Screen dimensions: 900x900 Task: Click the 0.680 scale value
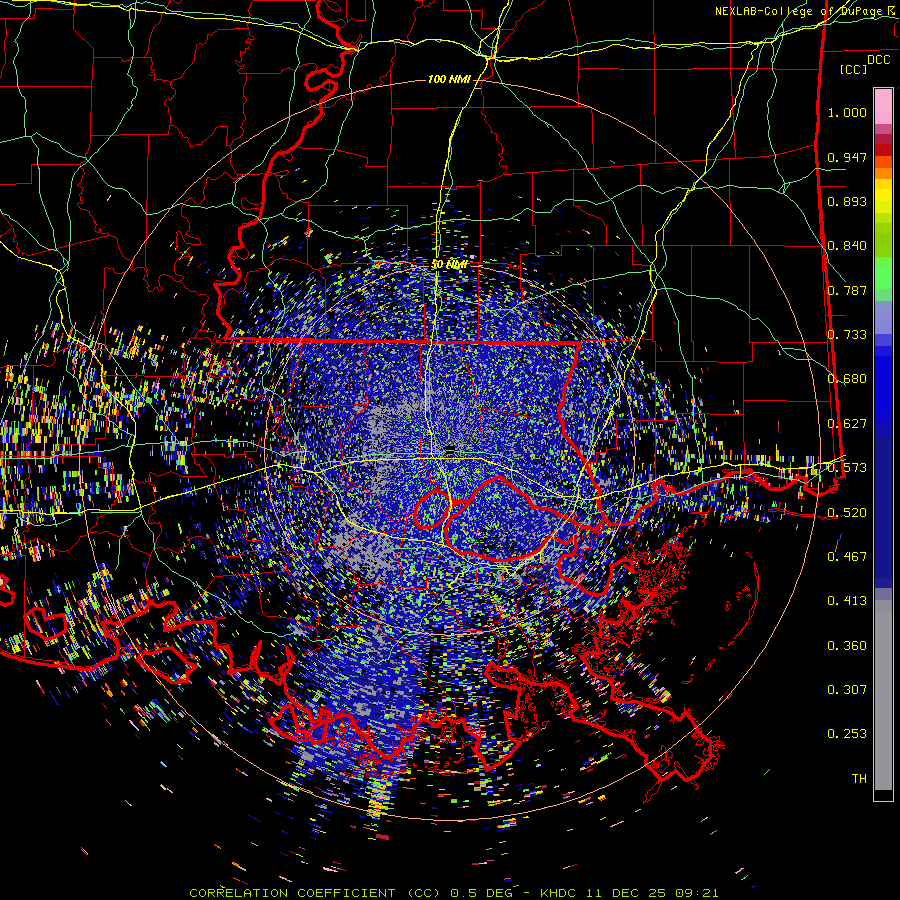coord(847,379)
